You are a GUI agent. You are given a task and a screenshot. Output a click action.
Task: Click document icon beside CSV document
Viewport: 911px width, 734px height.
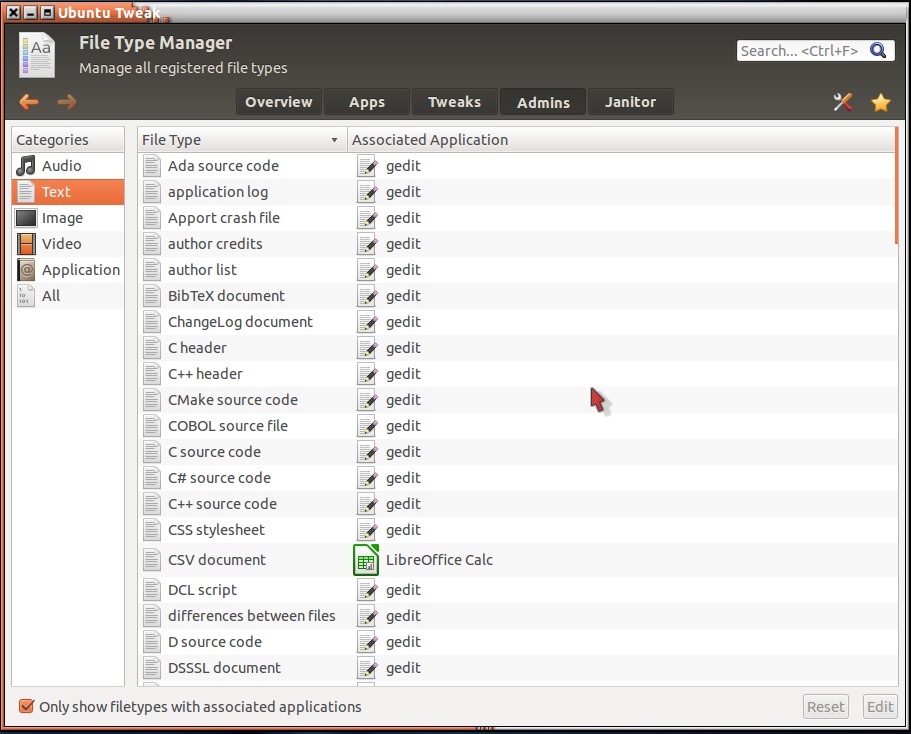tap(152, 560)
